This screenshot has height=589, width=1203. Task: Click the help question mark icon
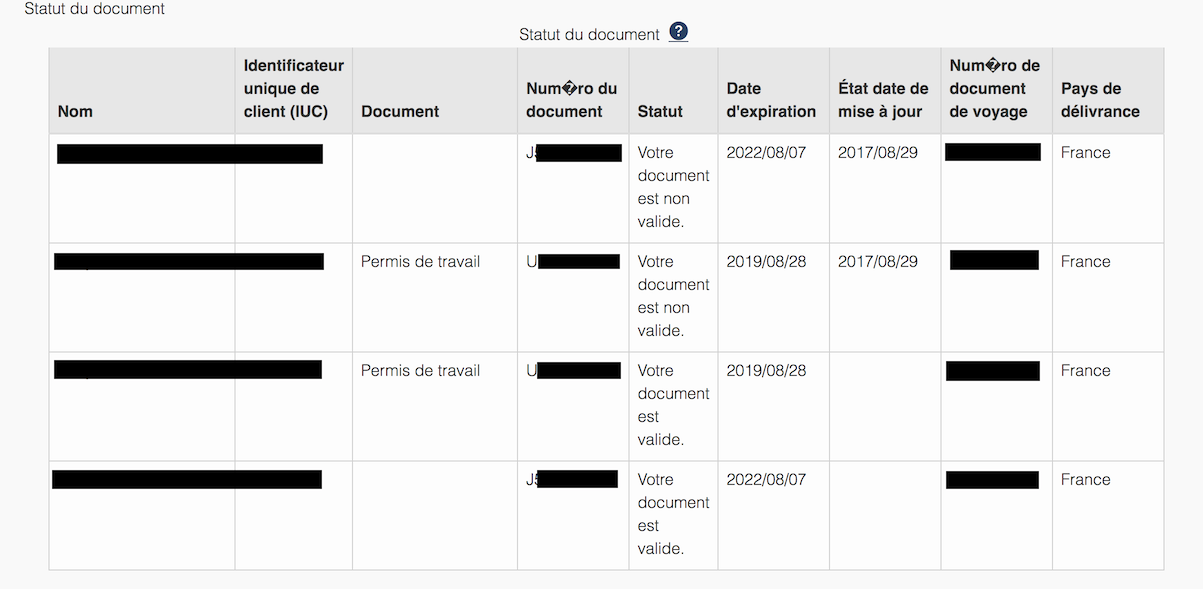click(x=679, y=32)
